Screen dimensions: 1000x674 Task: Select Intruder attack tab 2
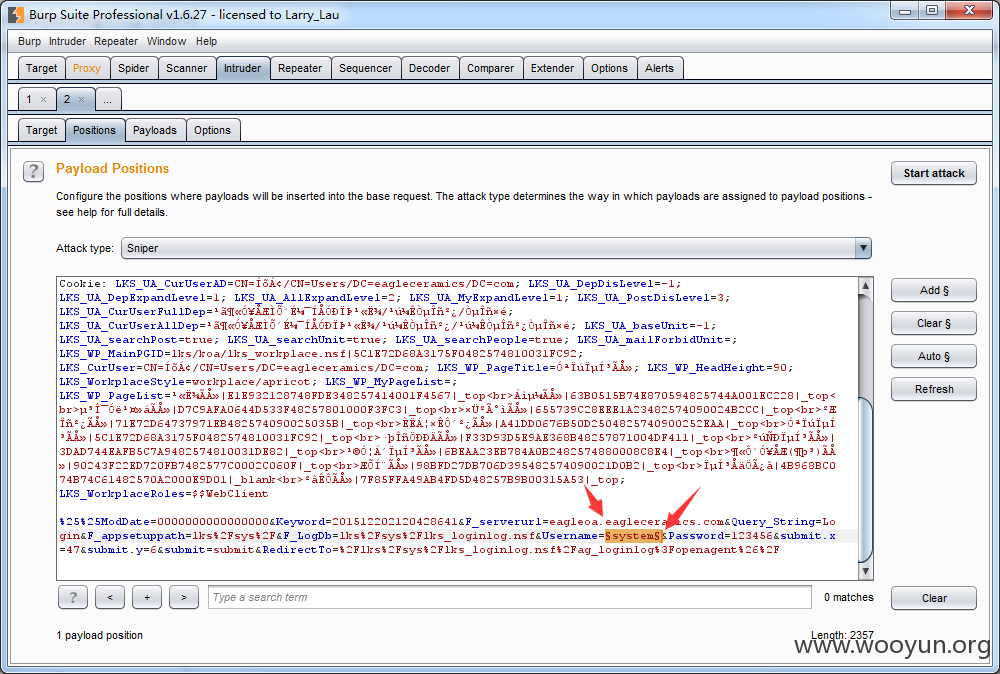click(66, 99)
